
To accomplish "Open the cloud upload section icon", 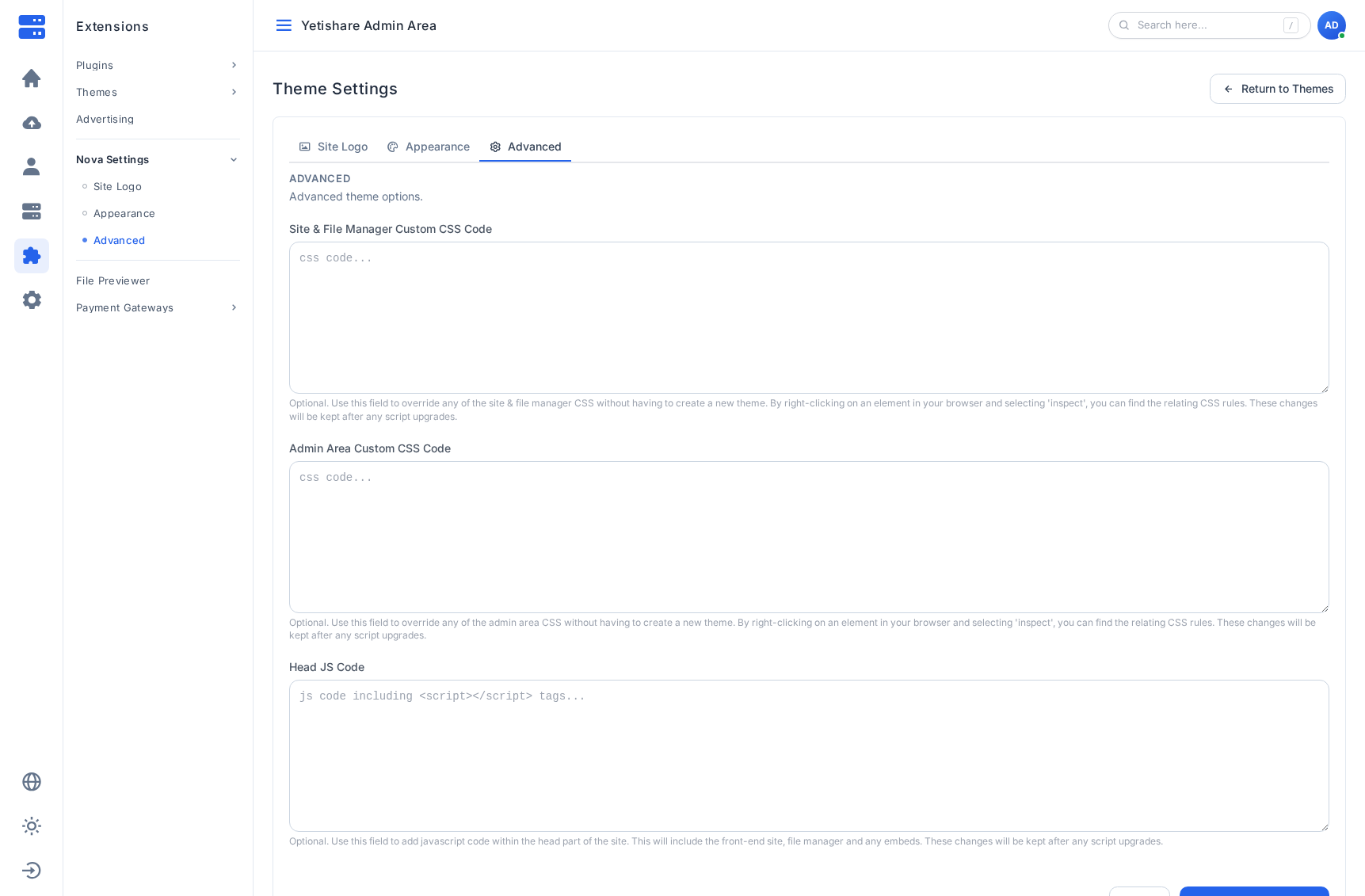I will [32, 123].
